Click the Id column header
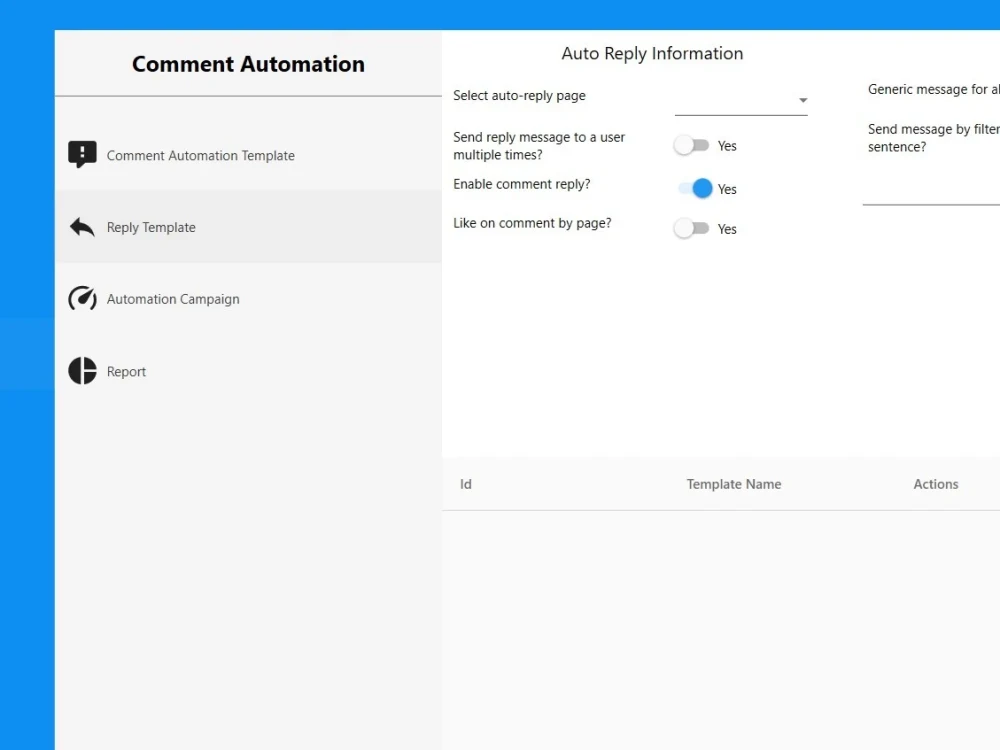The width and height of the screenshot is (1000, 750). pyautogui.click(x=465, y=484)
